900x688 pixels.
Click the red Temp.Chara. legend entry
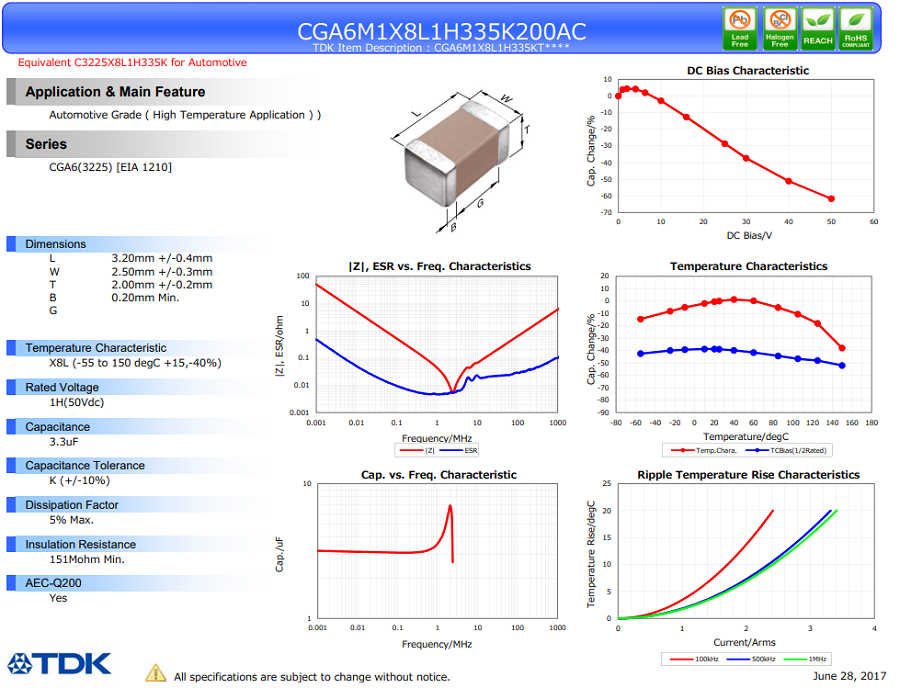(704, 450)
